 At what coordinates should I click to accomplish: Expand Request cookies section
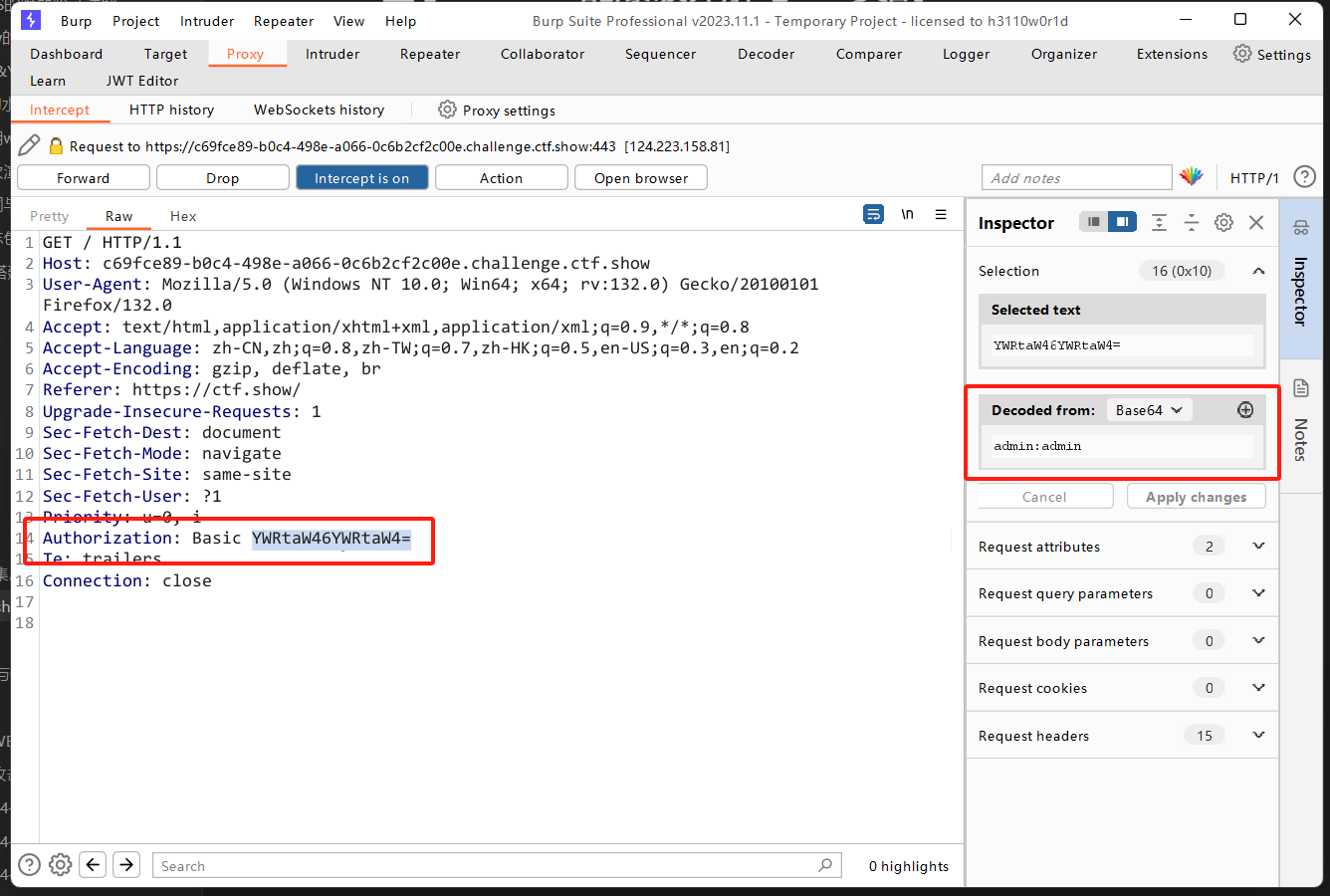[1122, 688]
